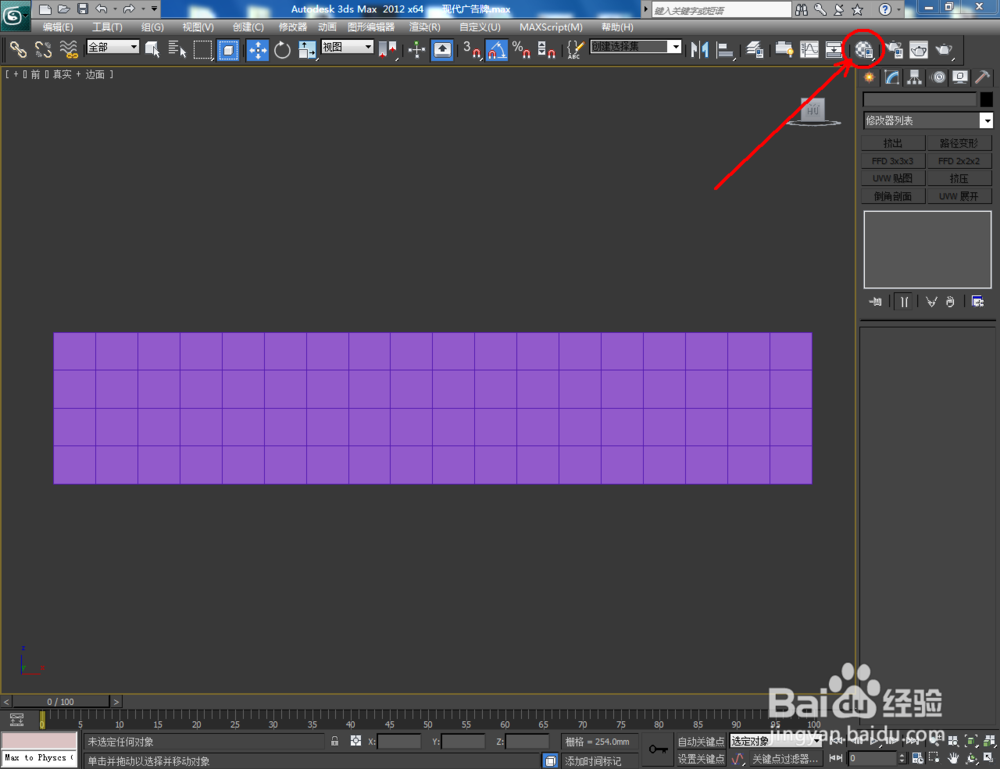Open the reference coordinate system dropdown 视图
The width and height of the screenshot is (1000, 769).
pyautogui.click(x=347, y=47)
